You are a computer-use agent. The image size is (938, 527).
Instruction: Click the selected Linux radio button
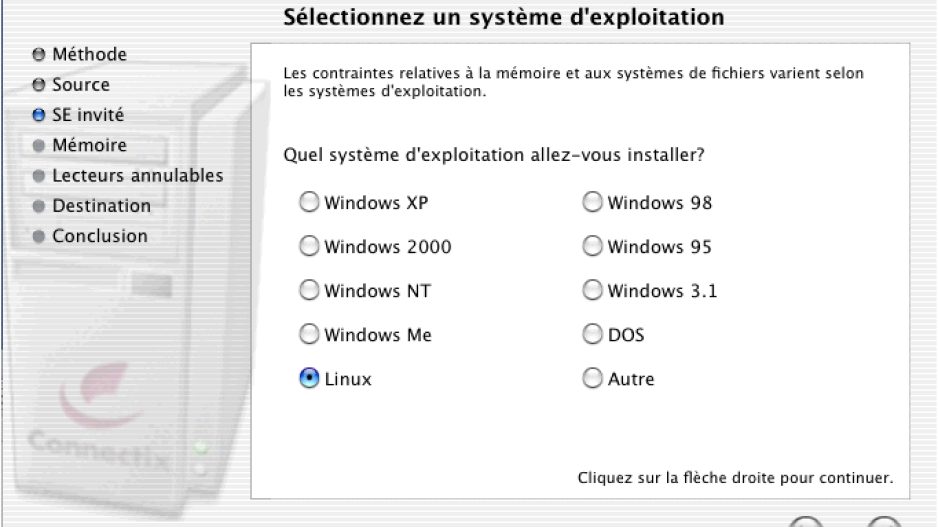pyautogui.click(x=309, y=378)
